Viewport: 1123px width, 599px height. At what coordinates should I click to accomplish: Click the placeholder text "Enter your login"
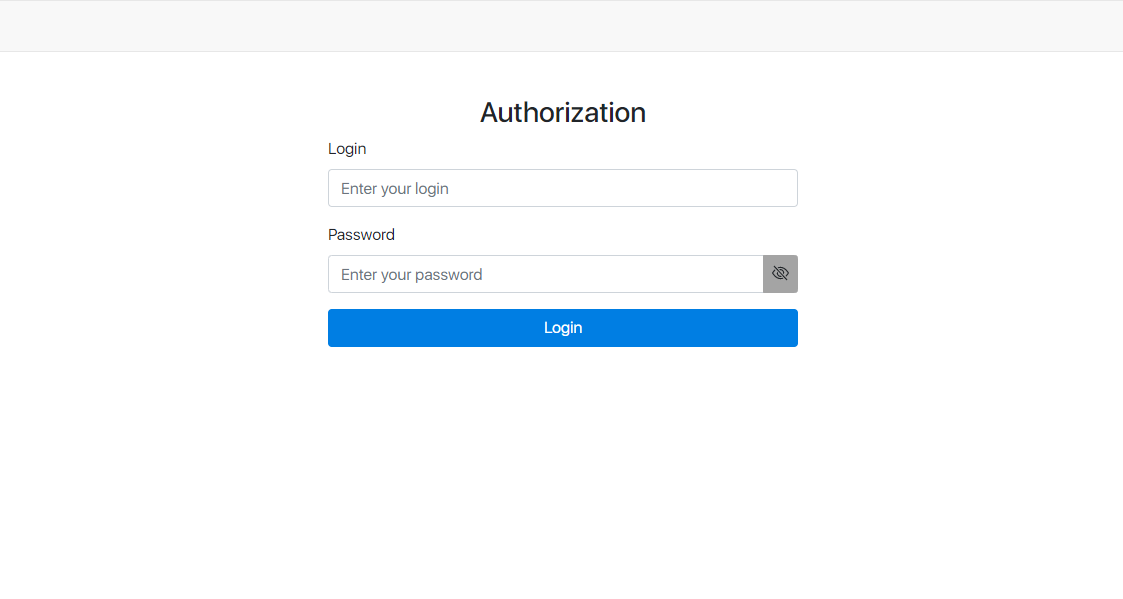[x=394, y=189]
